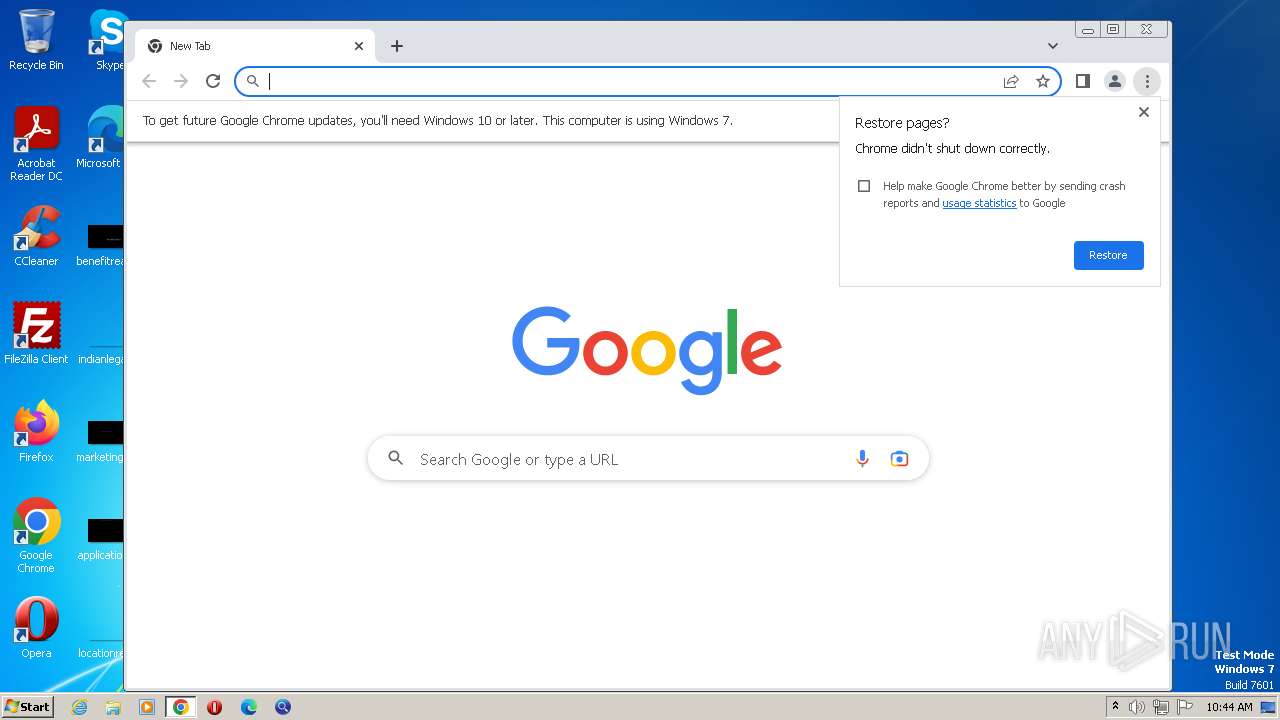Screen dimensions: 1280x720
Task: Open the Firefox desktop icon
Action: tap(36, 431)
